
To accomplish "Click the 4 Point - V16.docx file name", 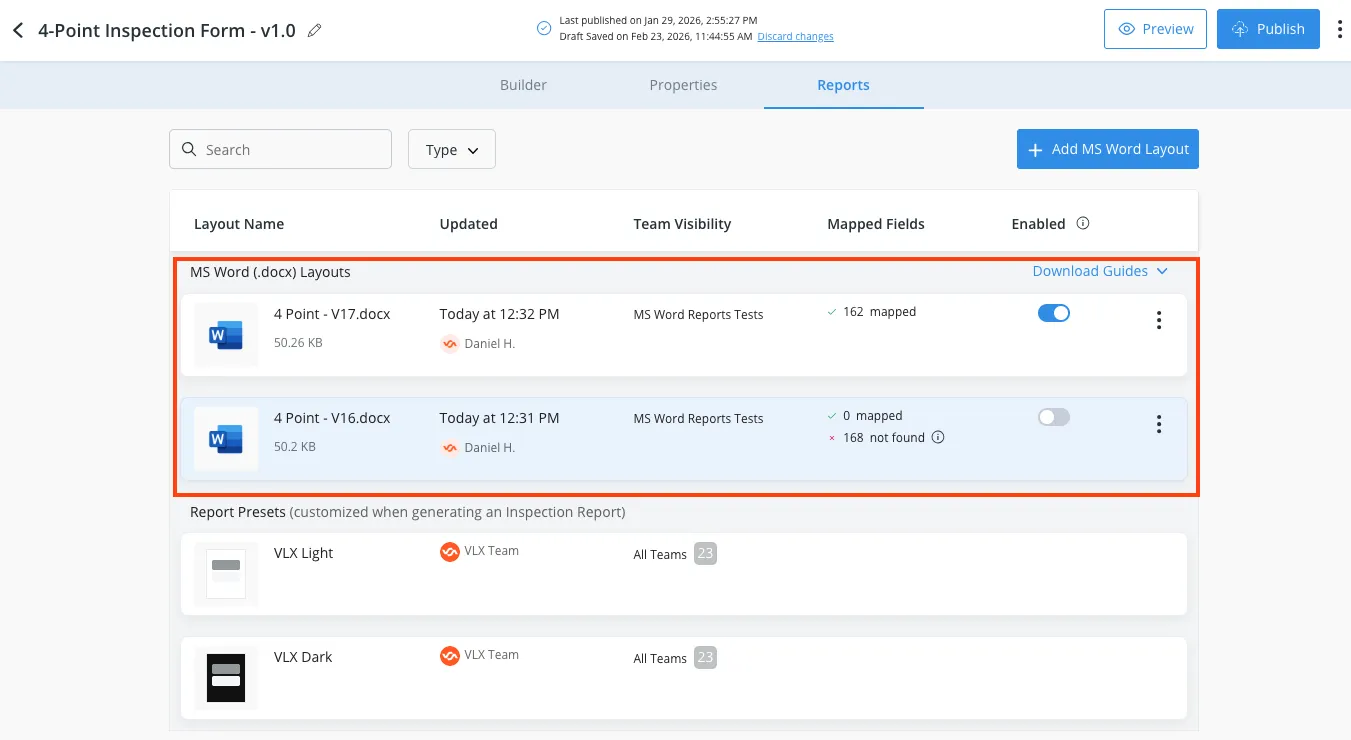I will (332, 418).
